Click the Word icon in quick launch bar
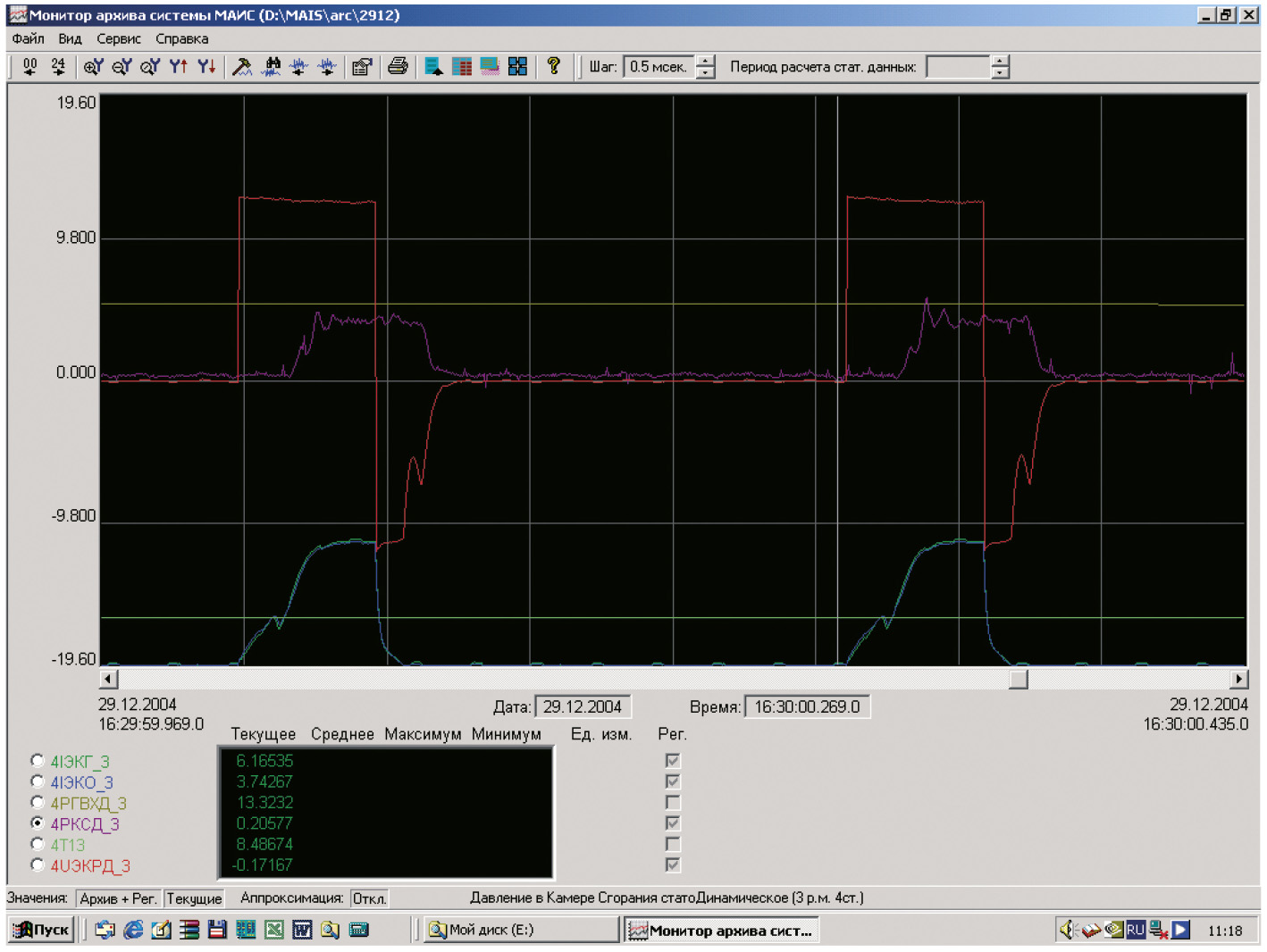Image resolution: width=1267 pixels, height=952 pixels. pyautogui.click(x=302, y=930)
